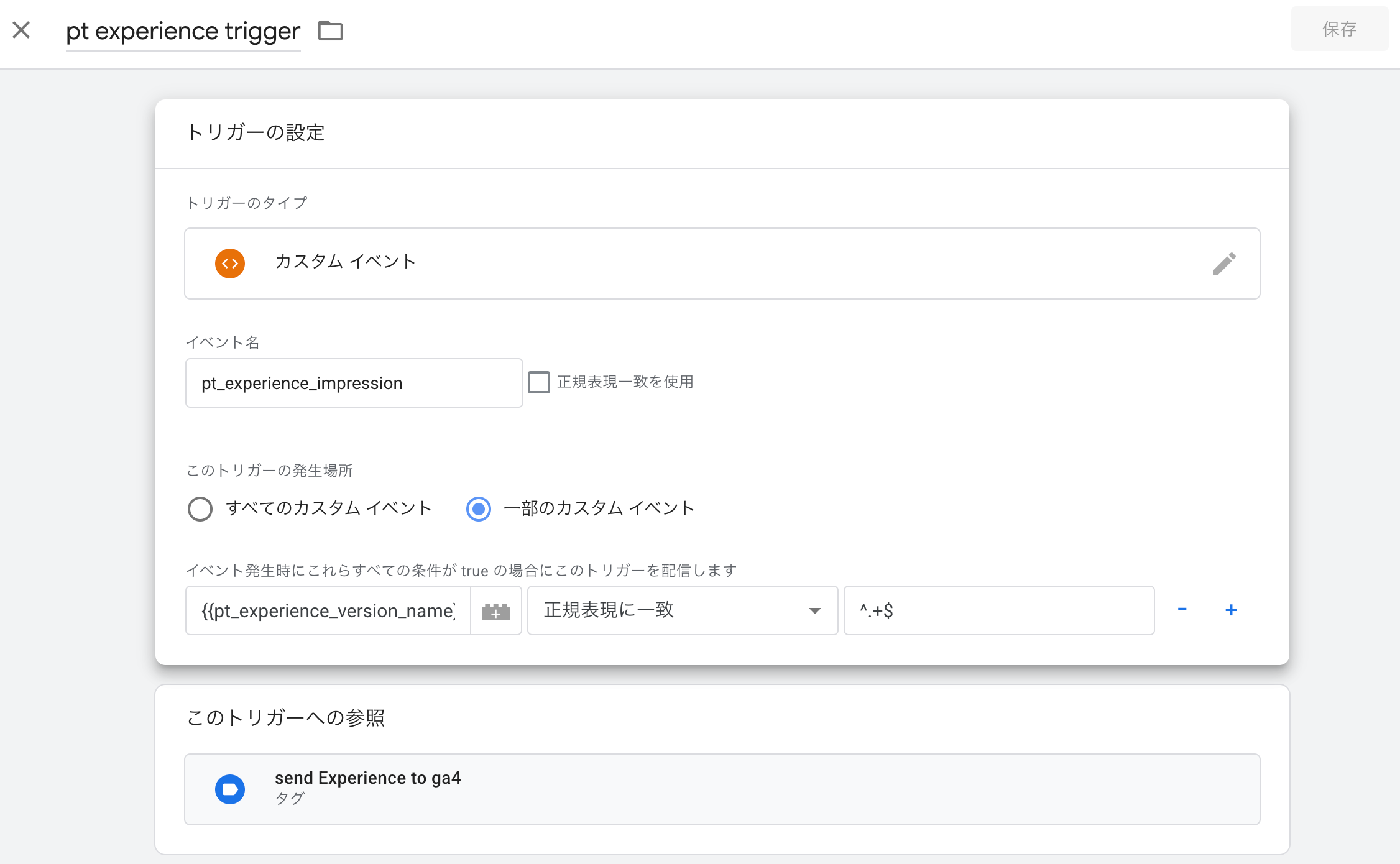The image size is (1400, 864).
Task: Select すべてのカスタム イベント radio button
Action: click(x=200, y=508)
